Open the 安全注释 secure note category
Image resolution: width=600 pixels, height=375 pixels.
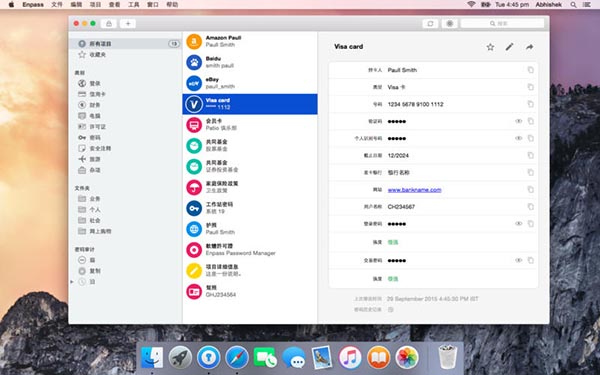(x=95, y=148)
